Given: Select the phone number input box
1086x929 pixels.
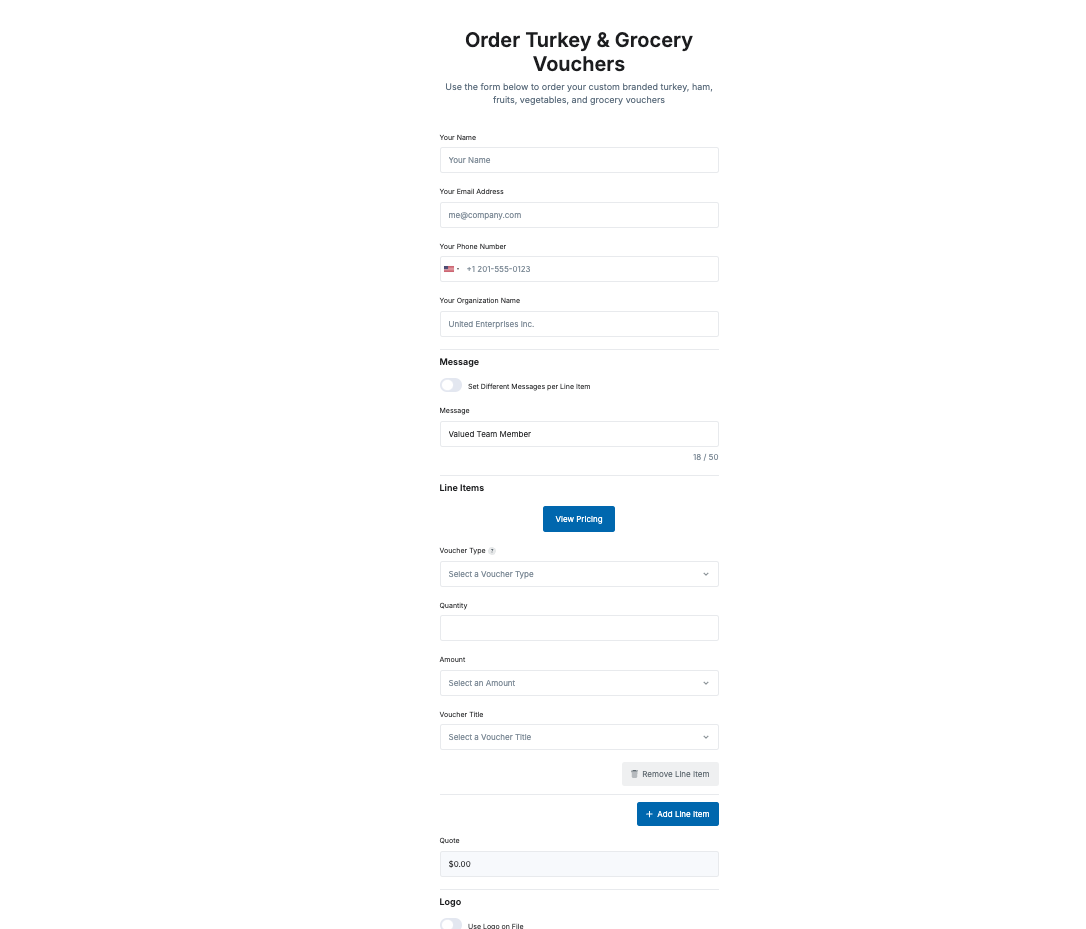Looking at the screenshot, I should point(590,269).
